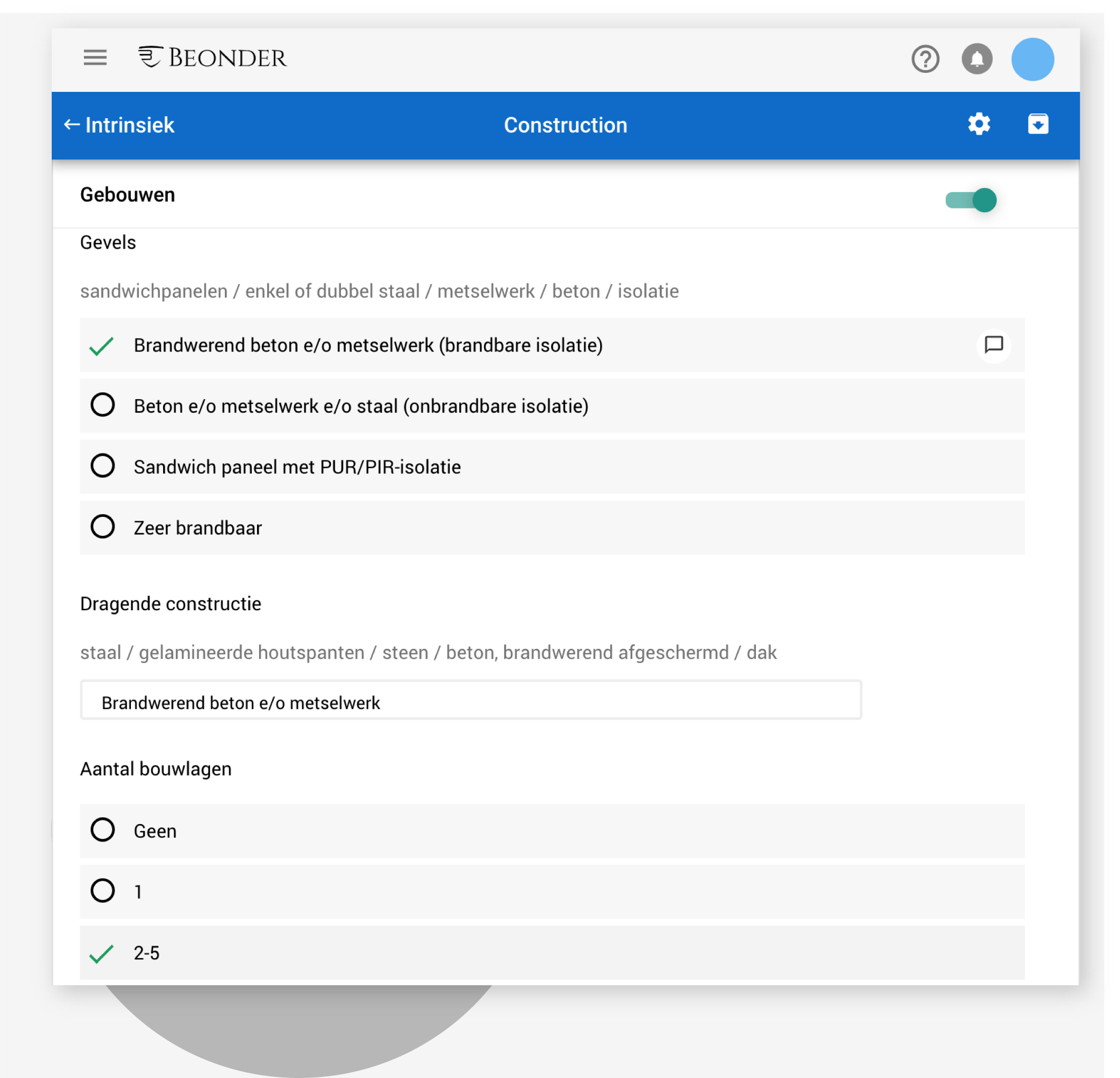Click the Beonder logo
Image resolution: width=1120 pixels, height=1078 pixels.
(213, 58)
